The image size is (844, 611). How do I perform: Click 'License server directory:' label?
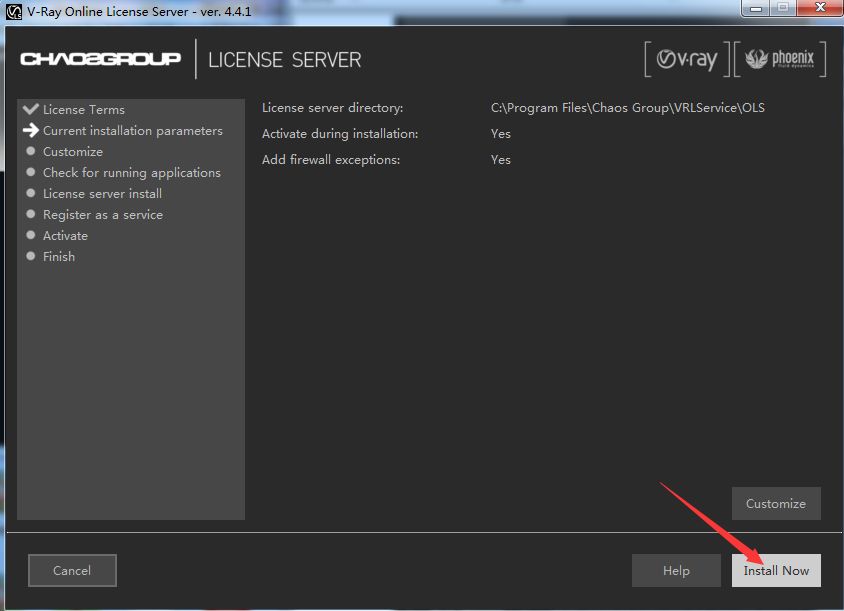[333, 108]
